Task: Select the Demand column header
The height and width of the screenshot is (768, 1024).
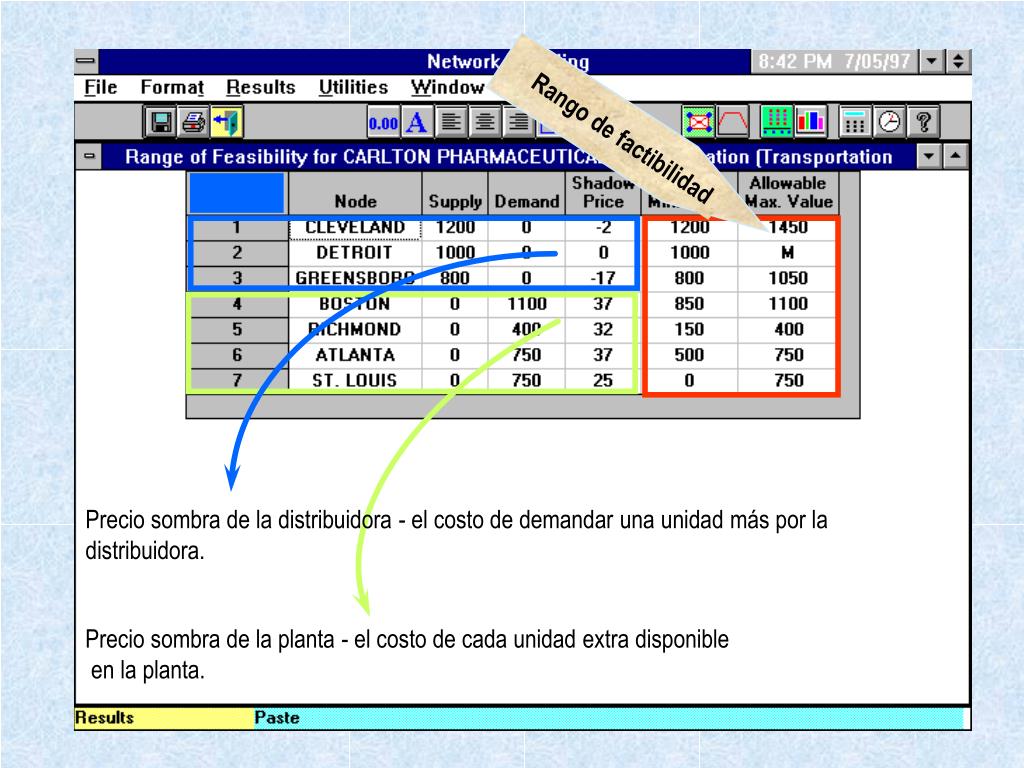Action: (x=526, y=193)
